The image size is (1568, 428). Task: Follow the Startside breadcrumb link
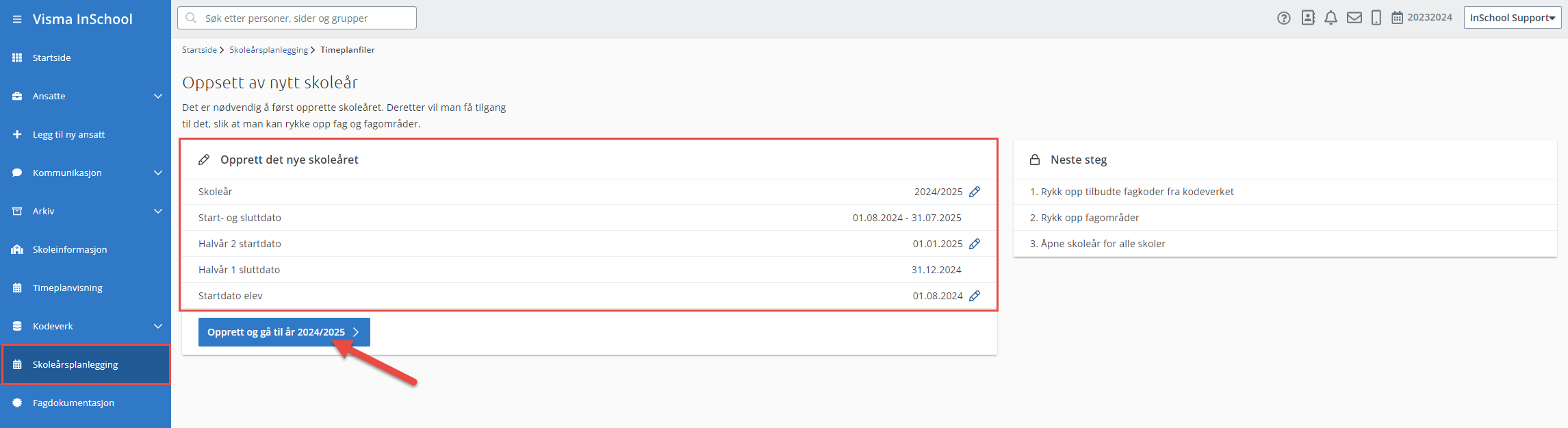coord(199,50)
